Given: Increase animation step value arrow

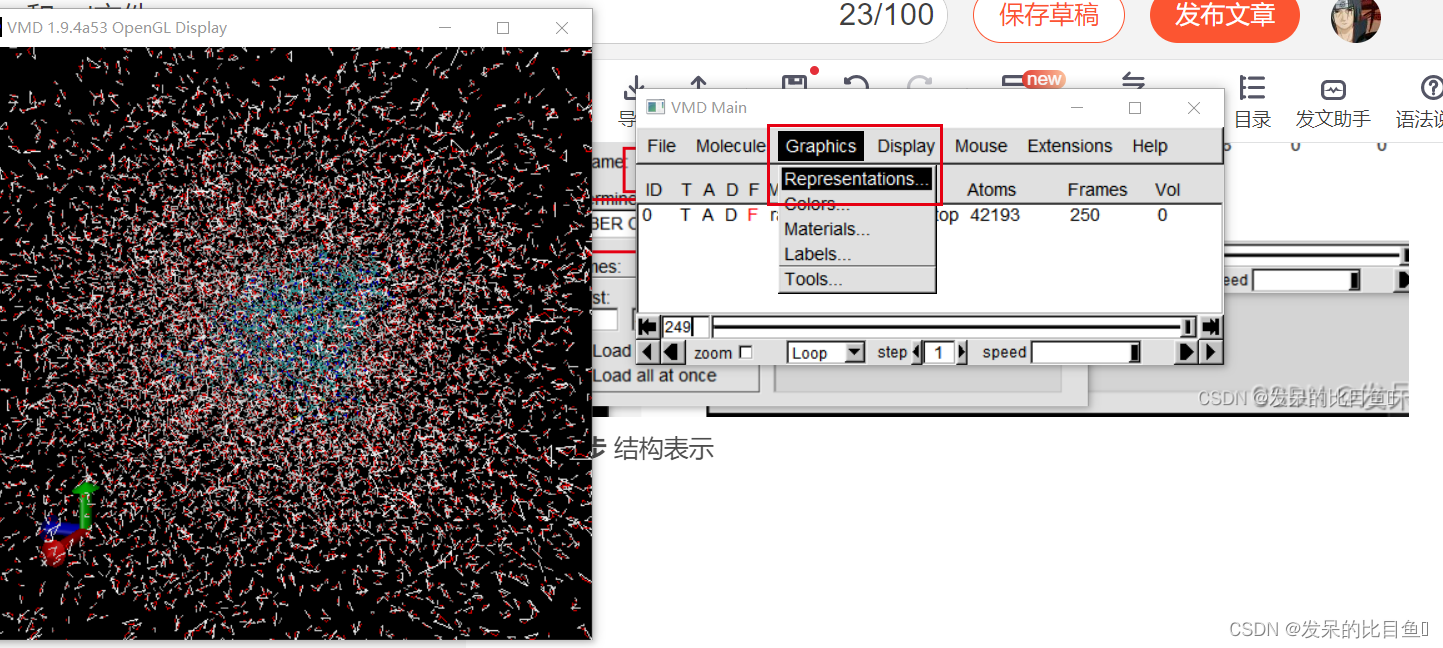Looking at the screenshot, I should (963, 352).
